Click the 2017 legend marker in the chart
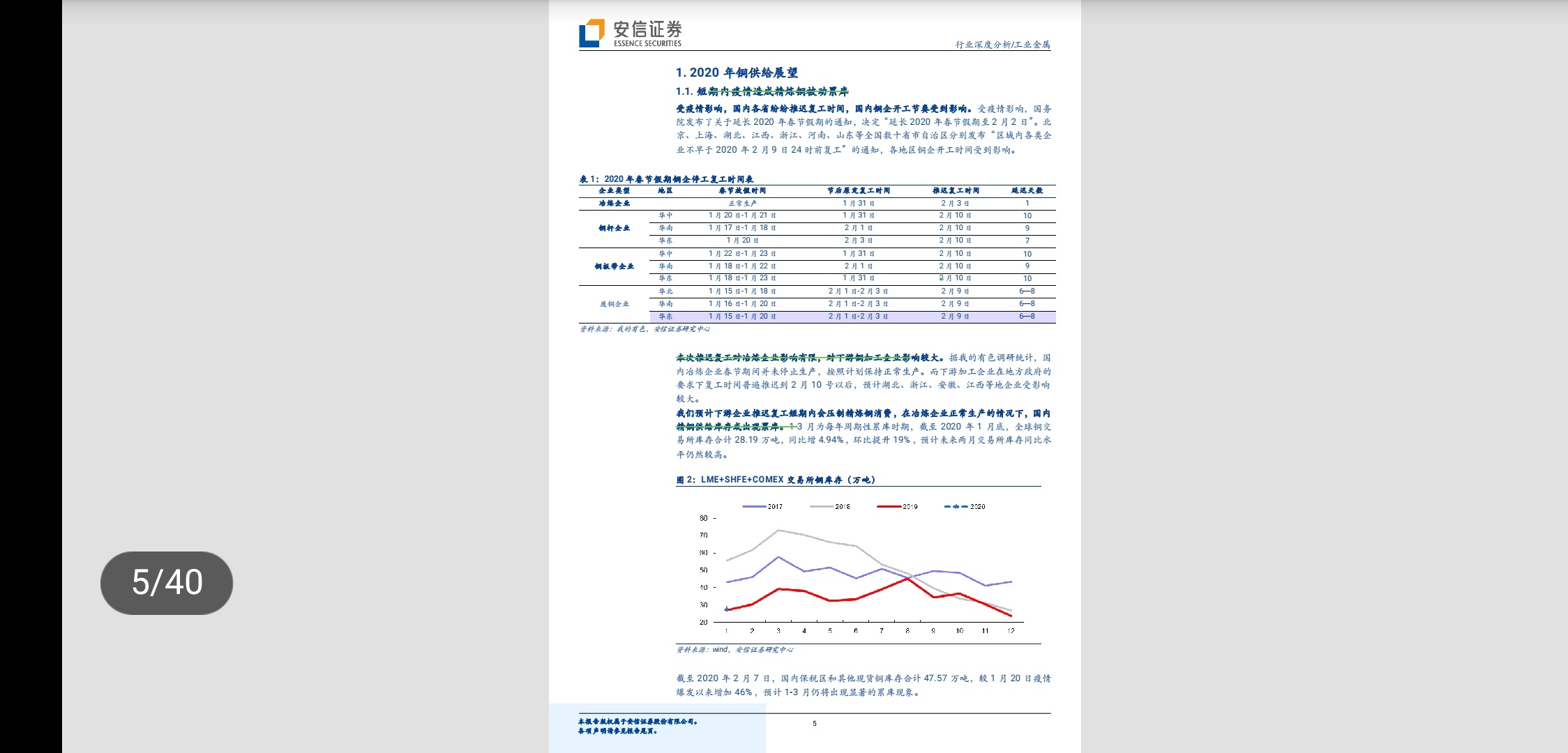 [755, 507]
